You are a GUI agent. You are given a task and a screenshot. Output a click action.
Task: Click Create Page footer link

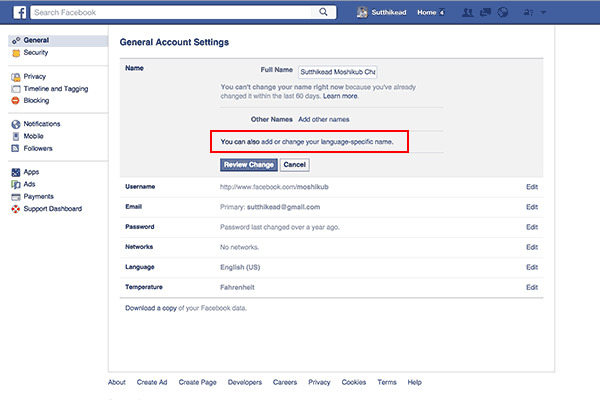tap(197, 382)
